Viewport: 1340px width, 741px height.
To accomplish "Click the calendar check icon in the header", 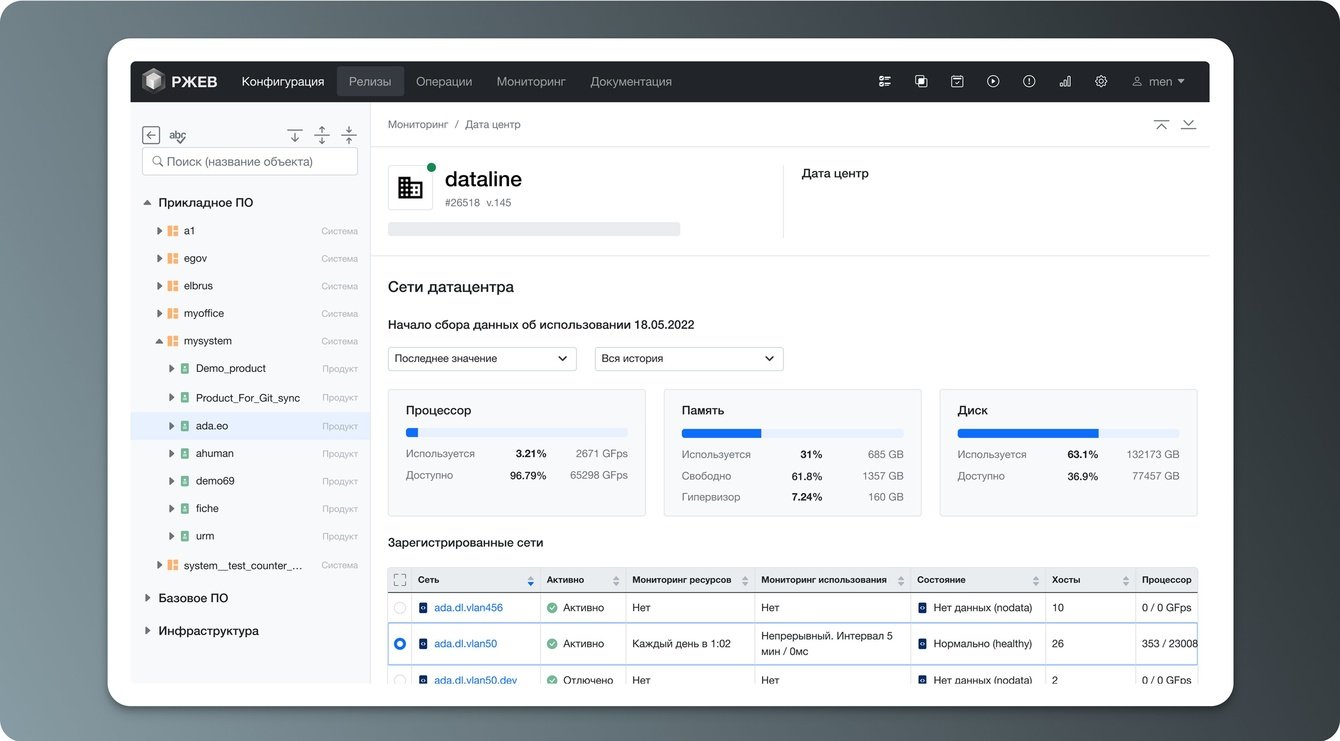I will click(957, 82).
